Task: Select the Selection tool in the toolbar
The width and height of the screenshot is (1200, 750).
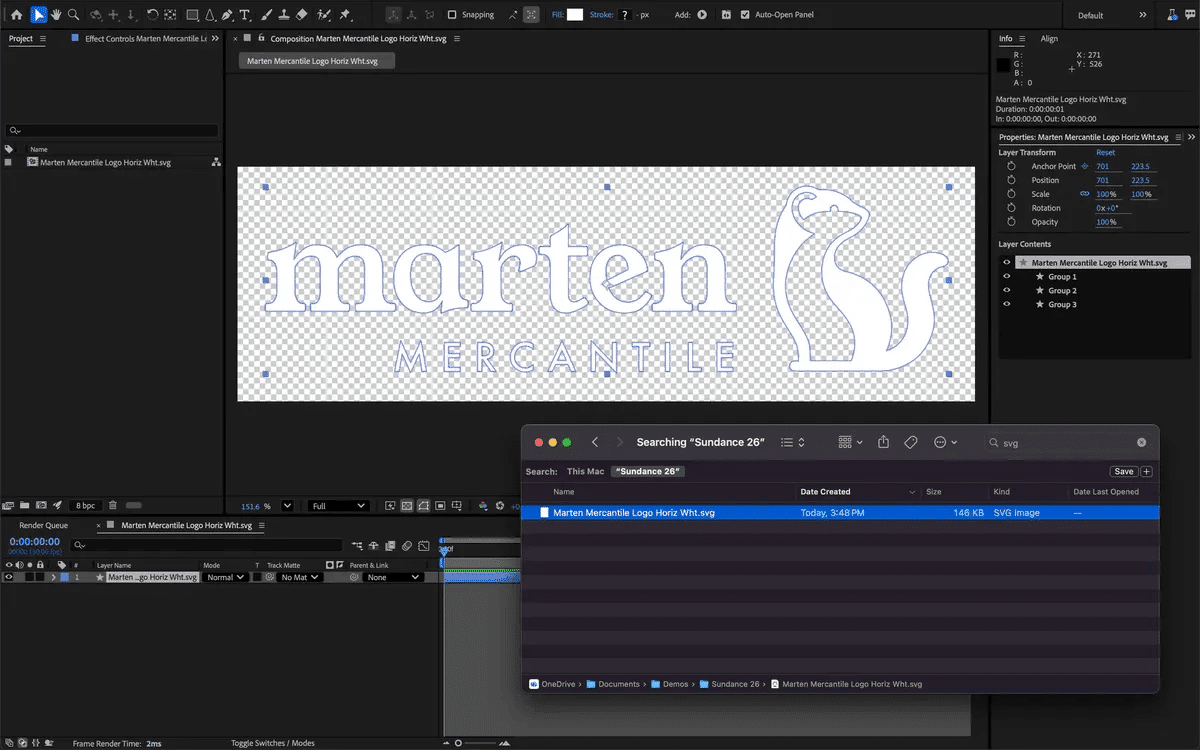Action: tap(38, 14)
